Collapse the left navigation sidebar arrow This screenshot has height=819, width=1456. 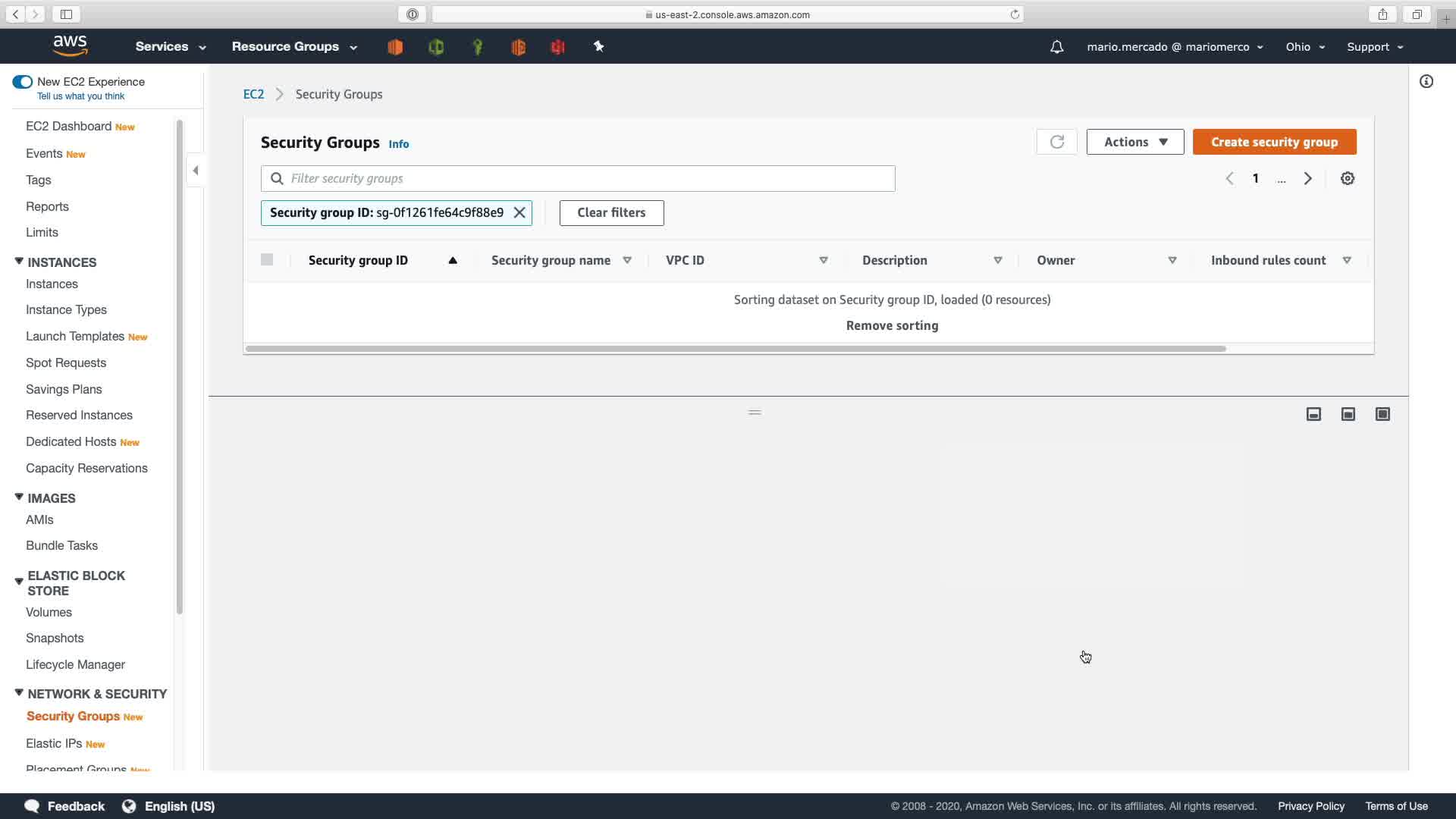(x=196, y=171)
